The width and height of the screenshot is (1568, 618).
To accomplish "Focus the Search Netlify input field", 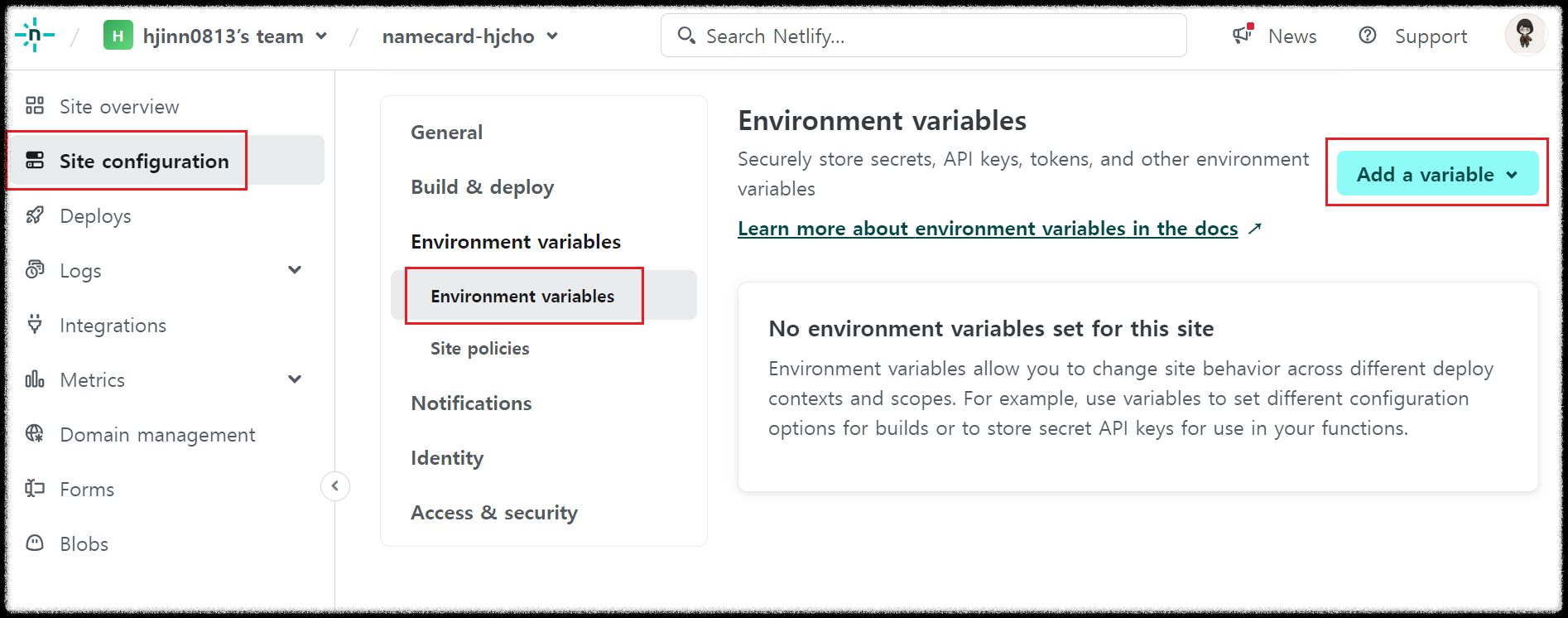I will tap(936, 36).
